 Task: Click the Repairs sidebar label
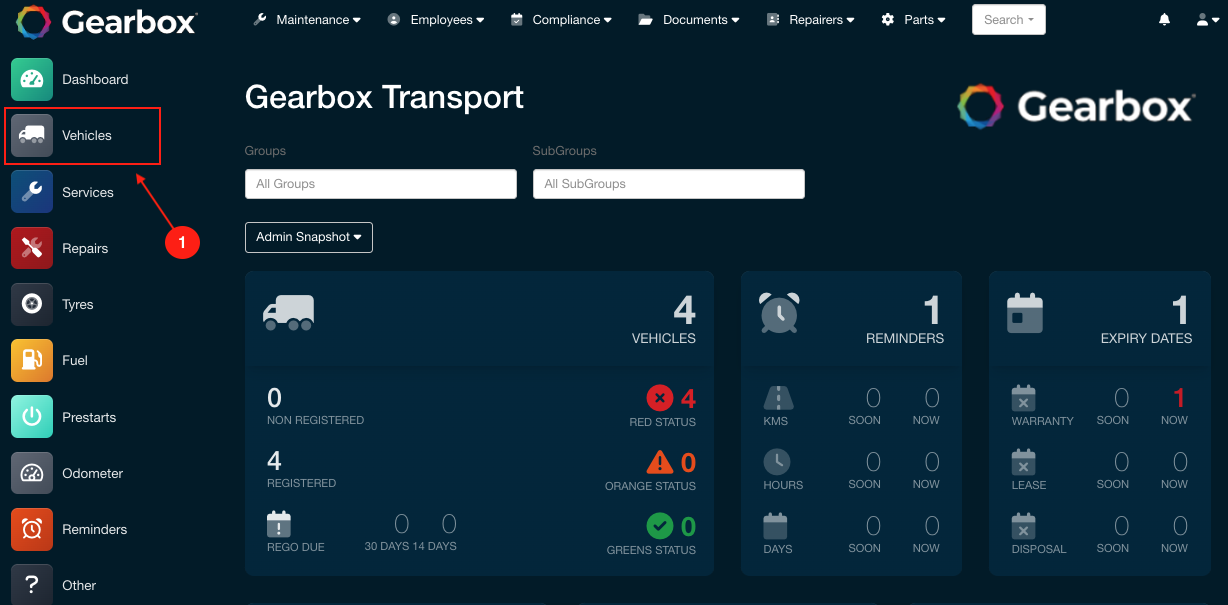85,248
